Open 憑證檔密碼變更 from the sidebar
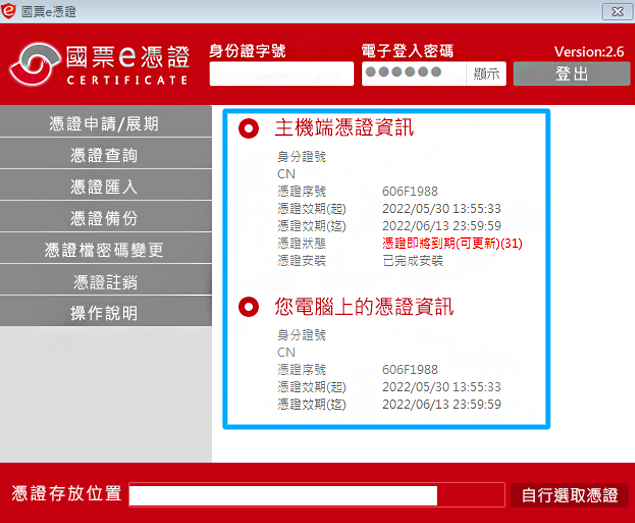This screenshot has width=635, height=523. 105,250
